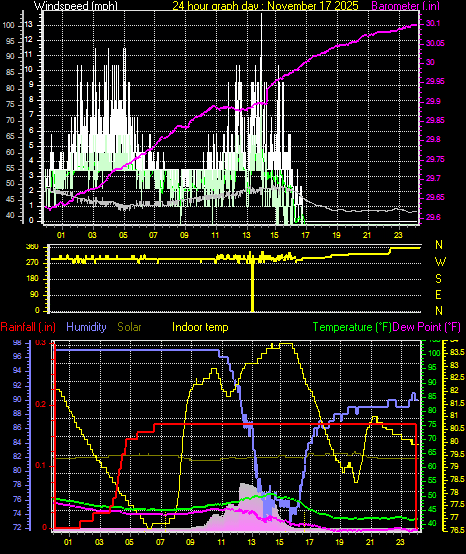Click the Dew Point (°F) legend label

pos(426,327)
